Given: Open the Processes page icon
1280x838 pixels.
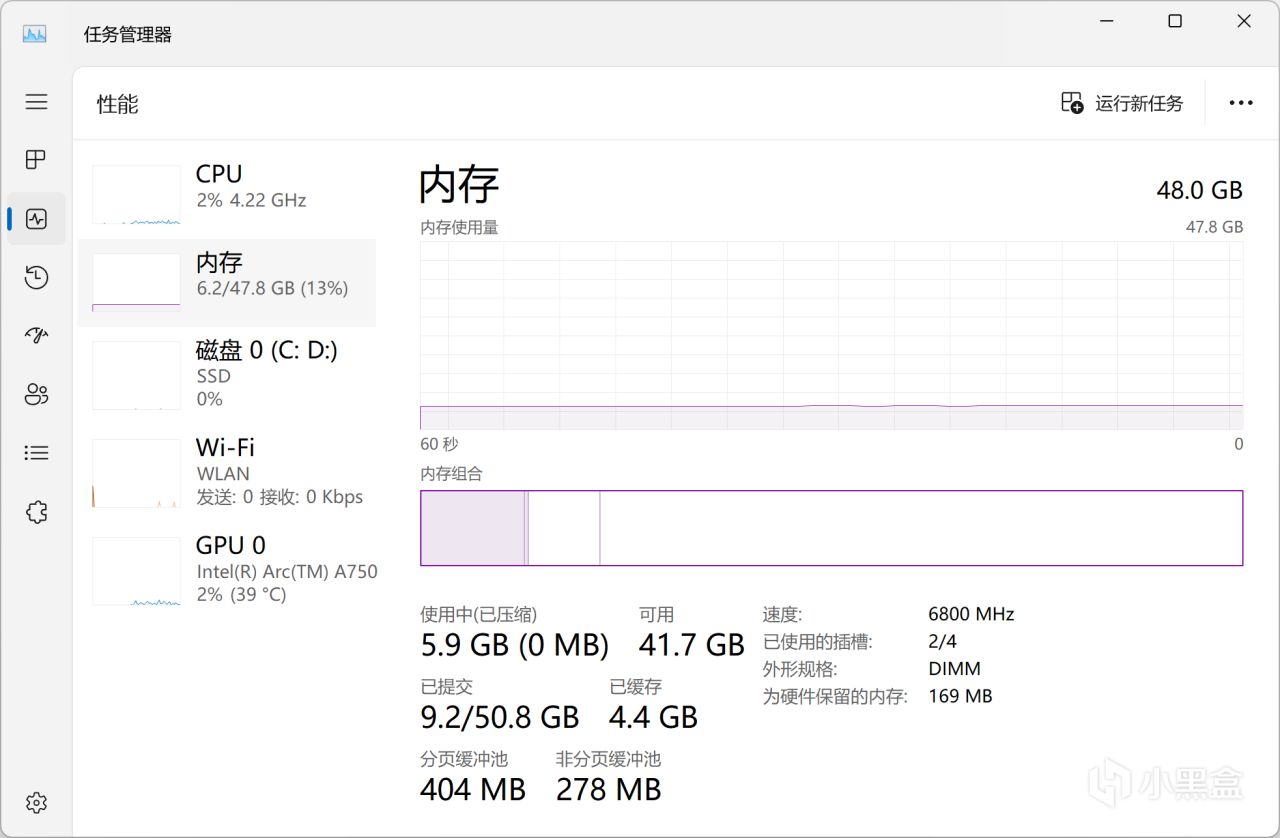Looking at the screenshot, I should tap(37, 160).
